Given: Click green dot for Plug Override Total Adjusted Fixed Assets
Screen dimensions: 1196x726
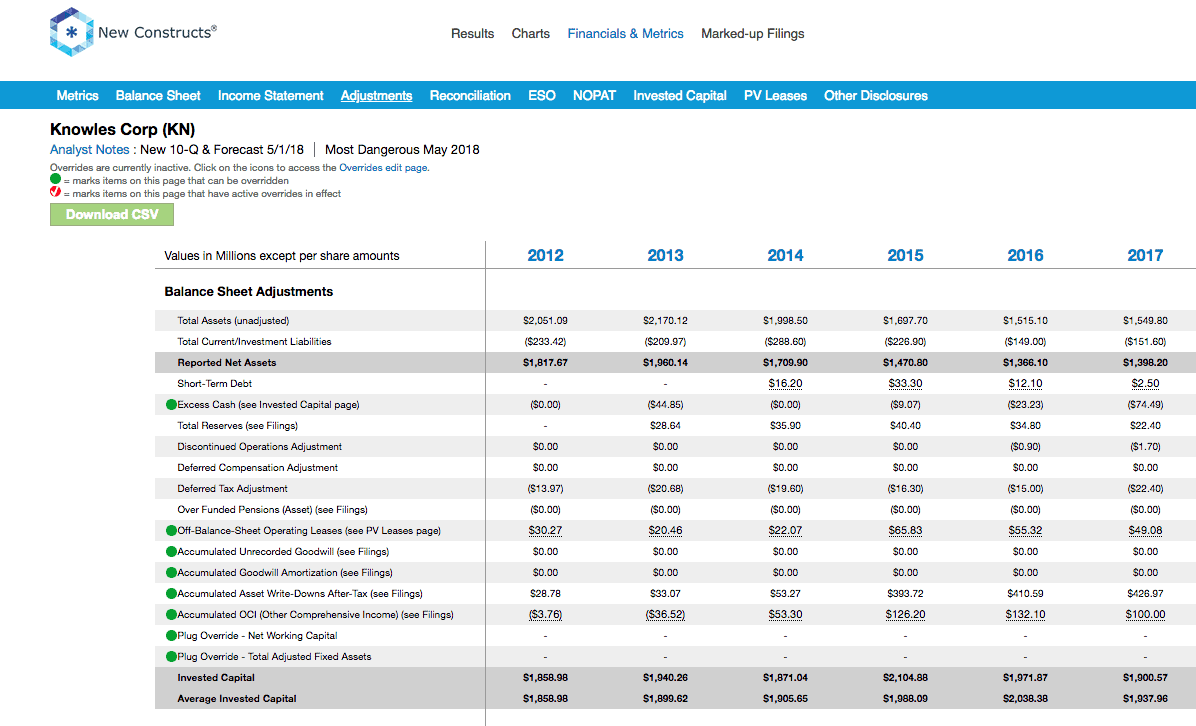Looking at the screenshot, I should tap(172, 656).
